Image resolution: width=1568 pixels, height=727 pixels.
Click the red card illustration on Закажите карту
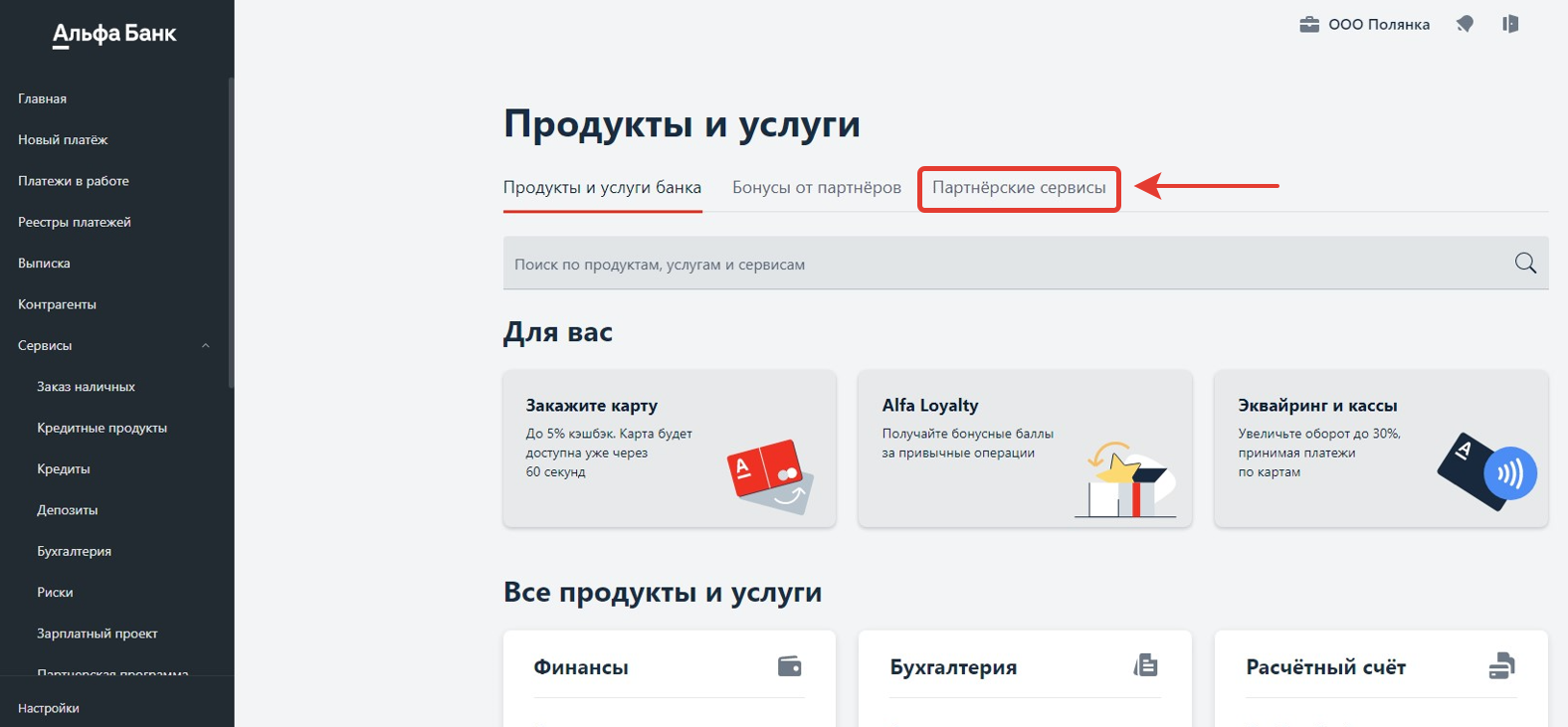point(771,476)
